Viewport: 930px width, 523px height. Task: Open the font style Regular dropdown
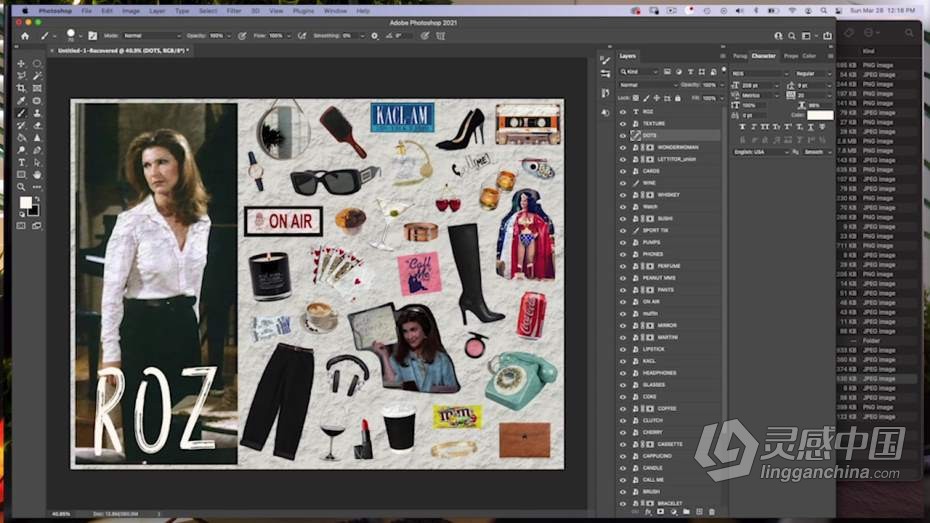(814, 74)
